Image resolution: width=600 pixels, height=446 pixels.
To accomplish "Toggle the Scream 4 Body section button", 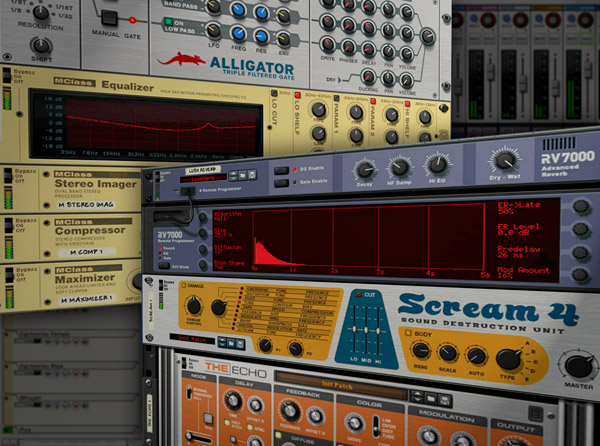I will coord(408,333).
